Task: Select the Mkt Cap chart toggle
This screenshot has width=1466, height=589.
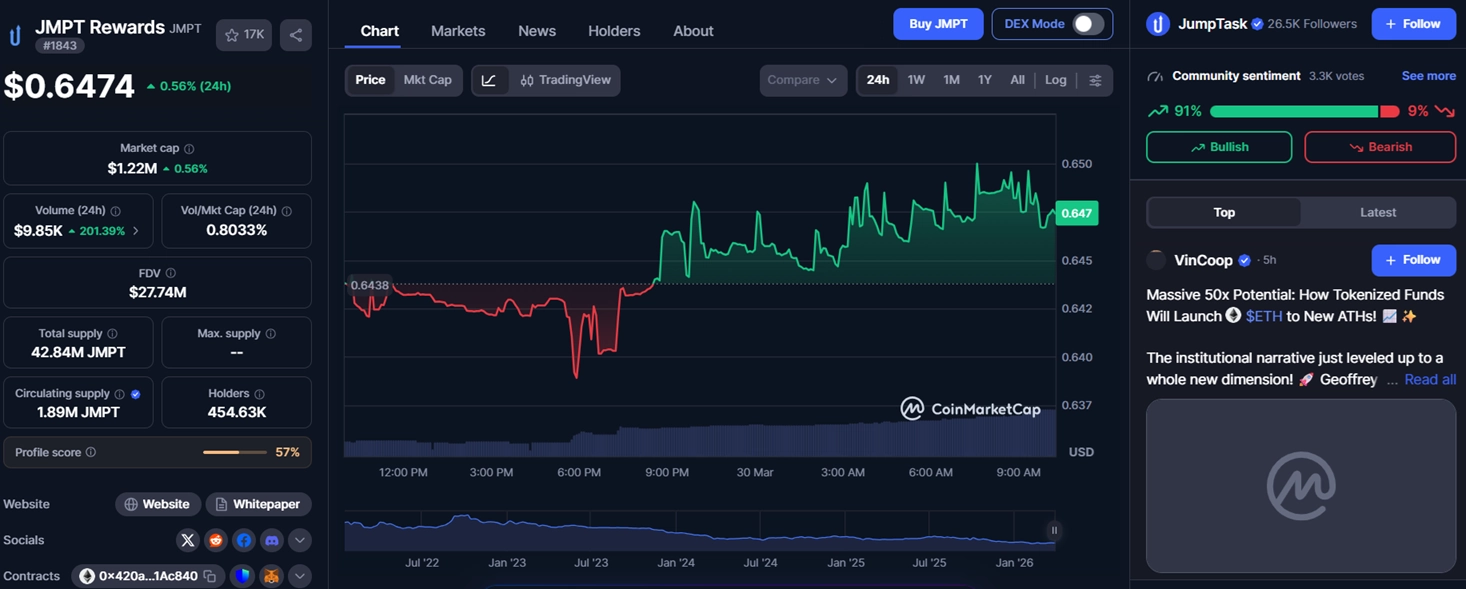Action: tap(427, 80)
